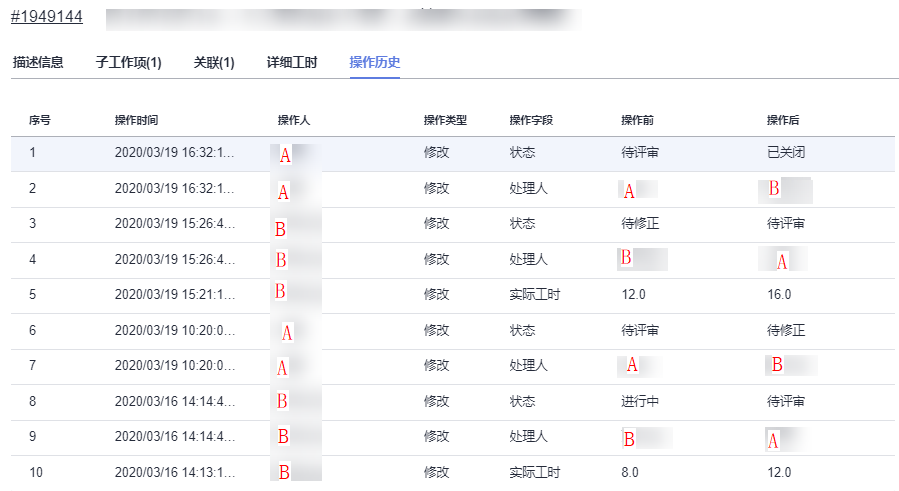Click the 待修正 cell in row 3

[x=640, y=224]
